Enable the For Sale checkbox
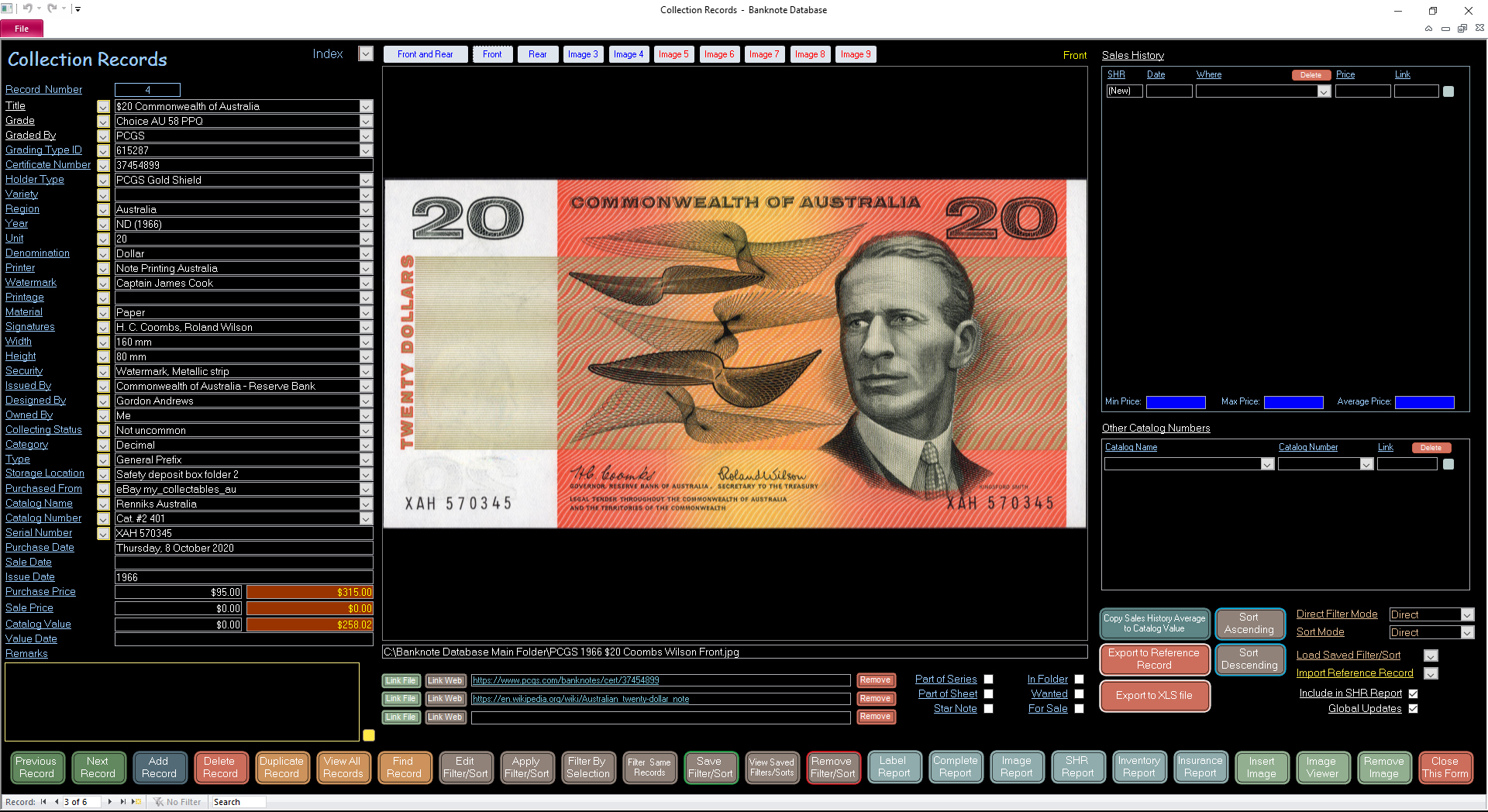1488x812 pixels. (x=1079, y=709)
